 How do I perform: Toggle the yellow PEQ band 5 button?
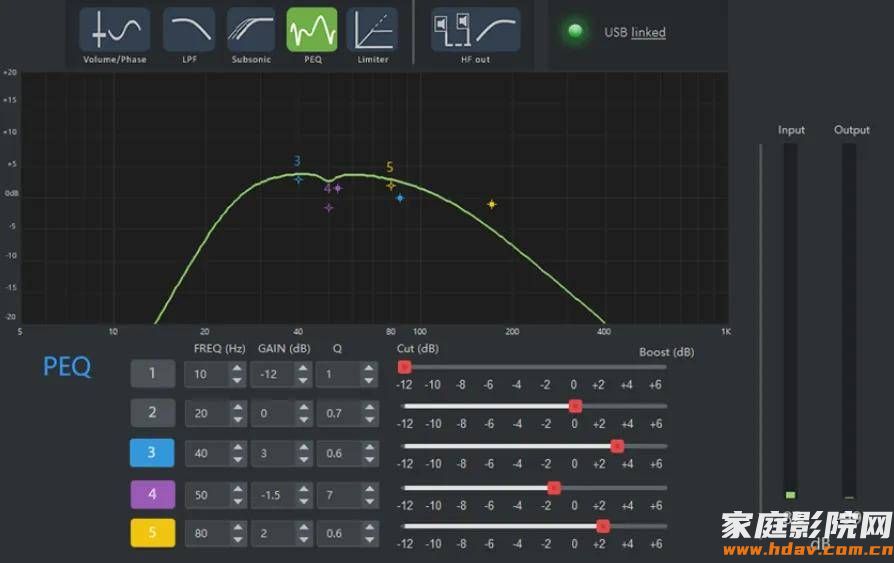click(152, 533)
